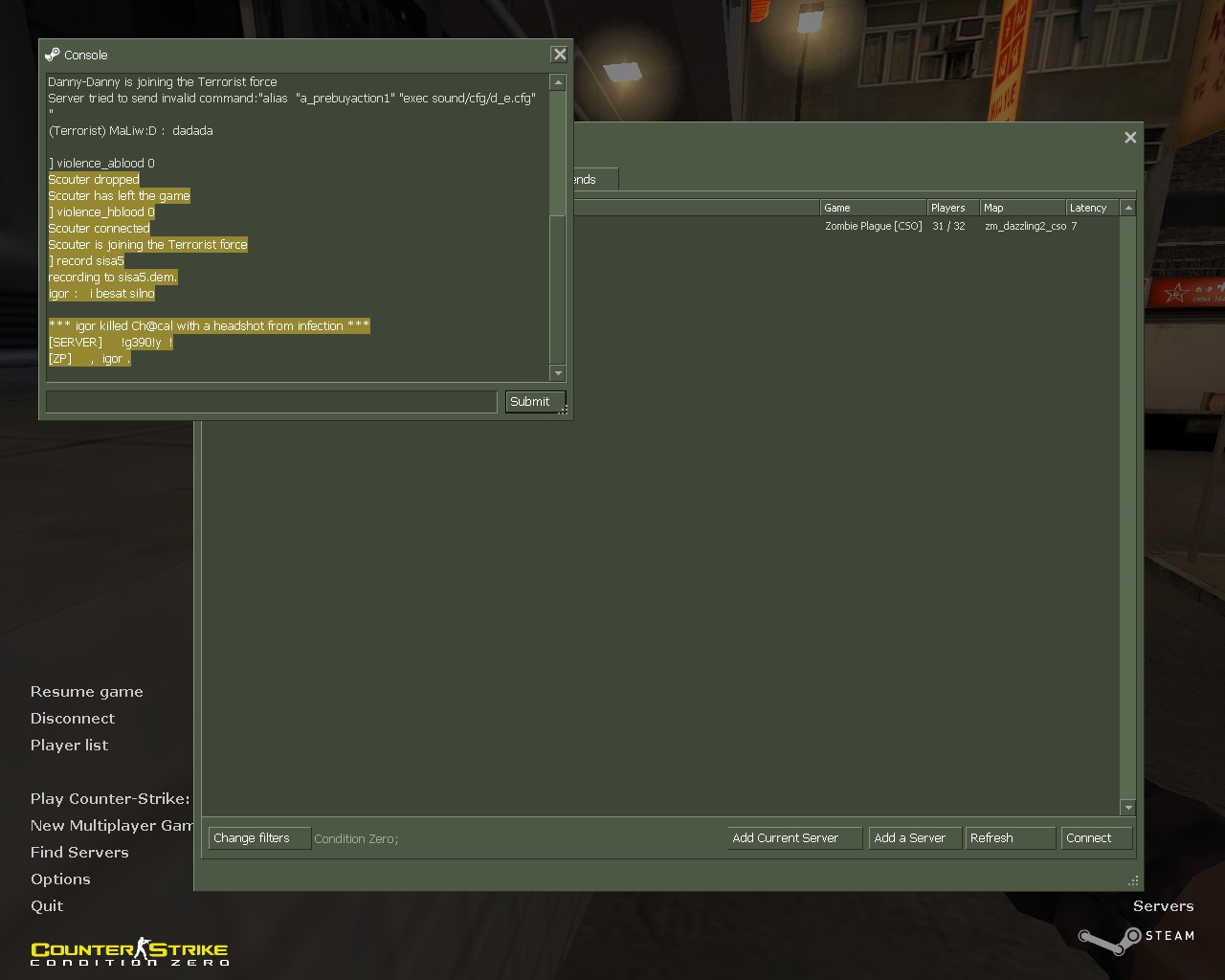Type in the console command input field

[271, 402]
